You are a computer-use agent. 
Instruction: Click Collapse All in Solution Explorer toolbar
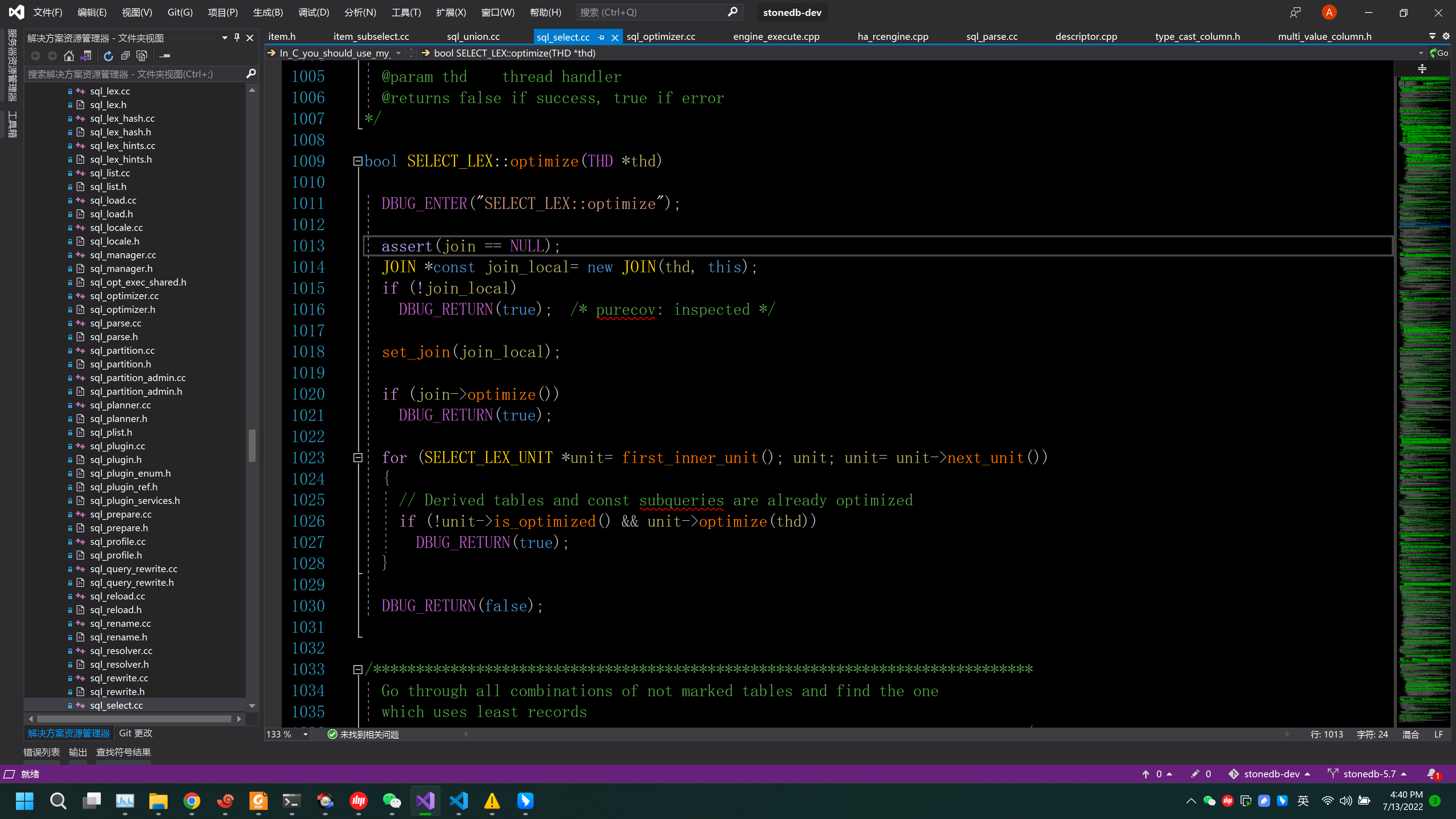point(126,55)
